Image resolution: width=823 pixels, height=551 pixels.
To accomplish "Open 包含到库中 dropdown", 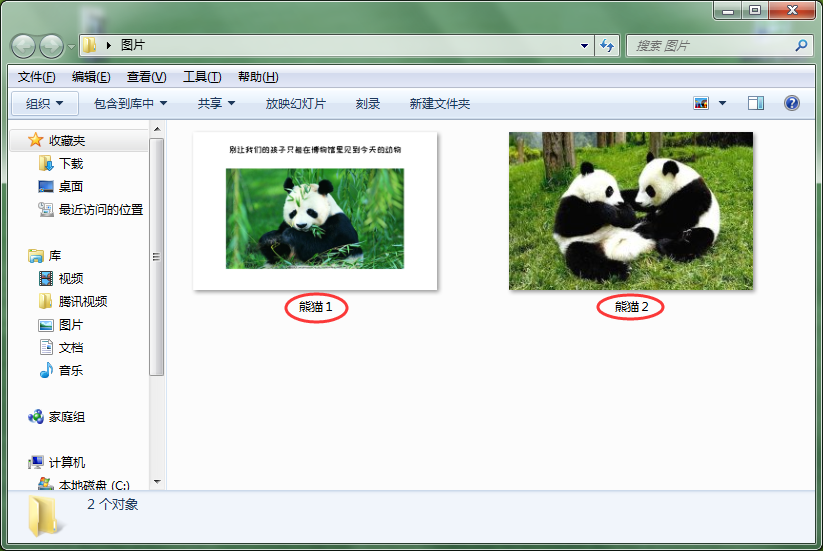I will 130,103.
